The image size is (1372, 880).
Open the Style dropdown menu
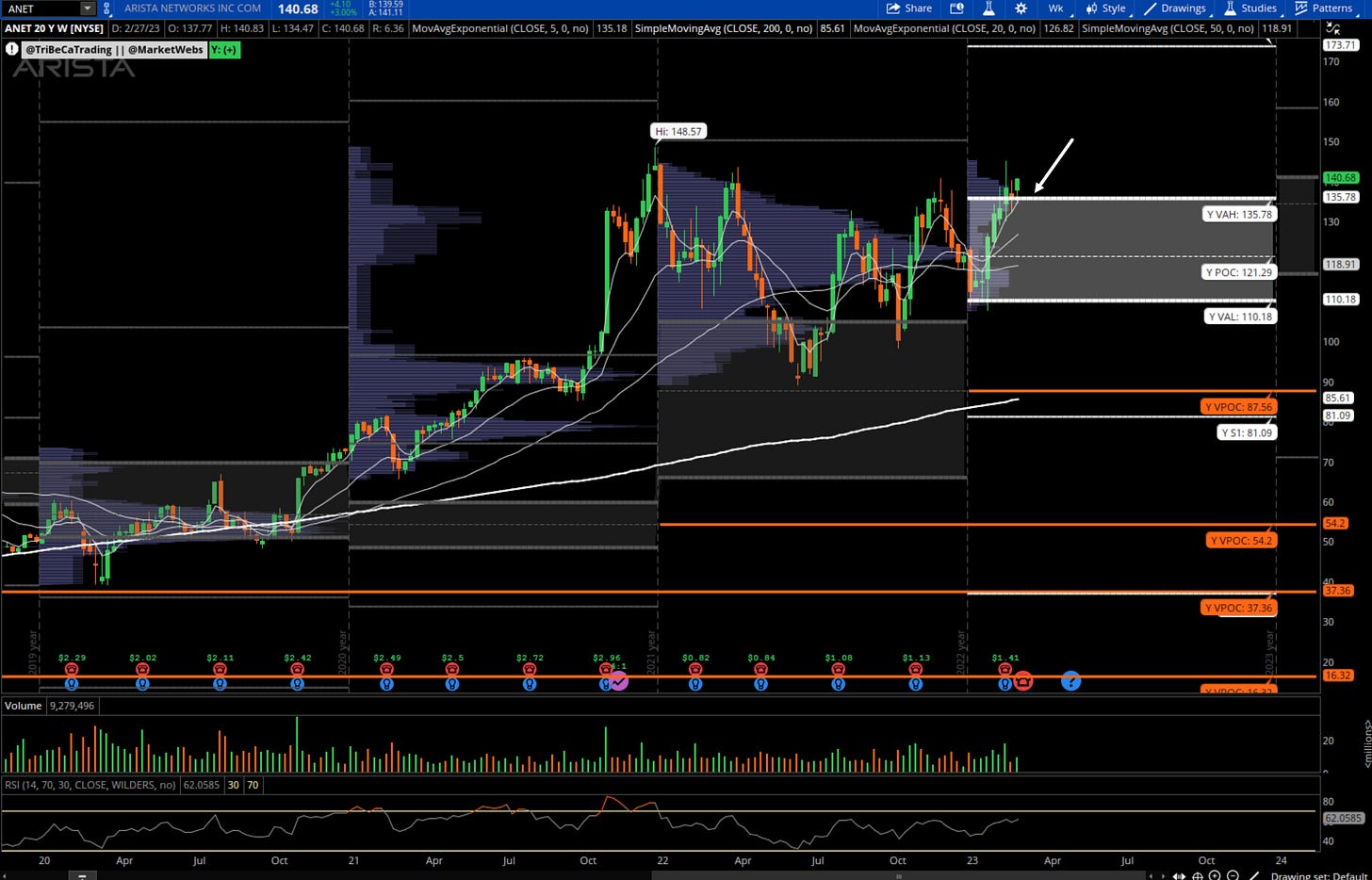[1106, 8]
